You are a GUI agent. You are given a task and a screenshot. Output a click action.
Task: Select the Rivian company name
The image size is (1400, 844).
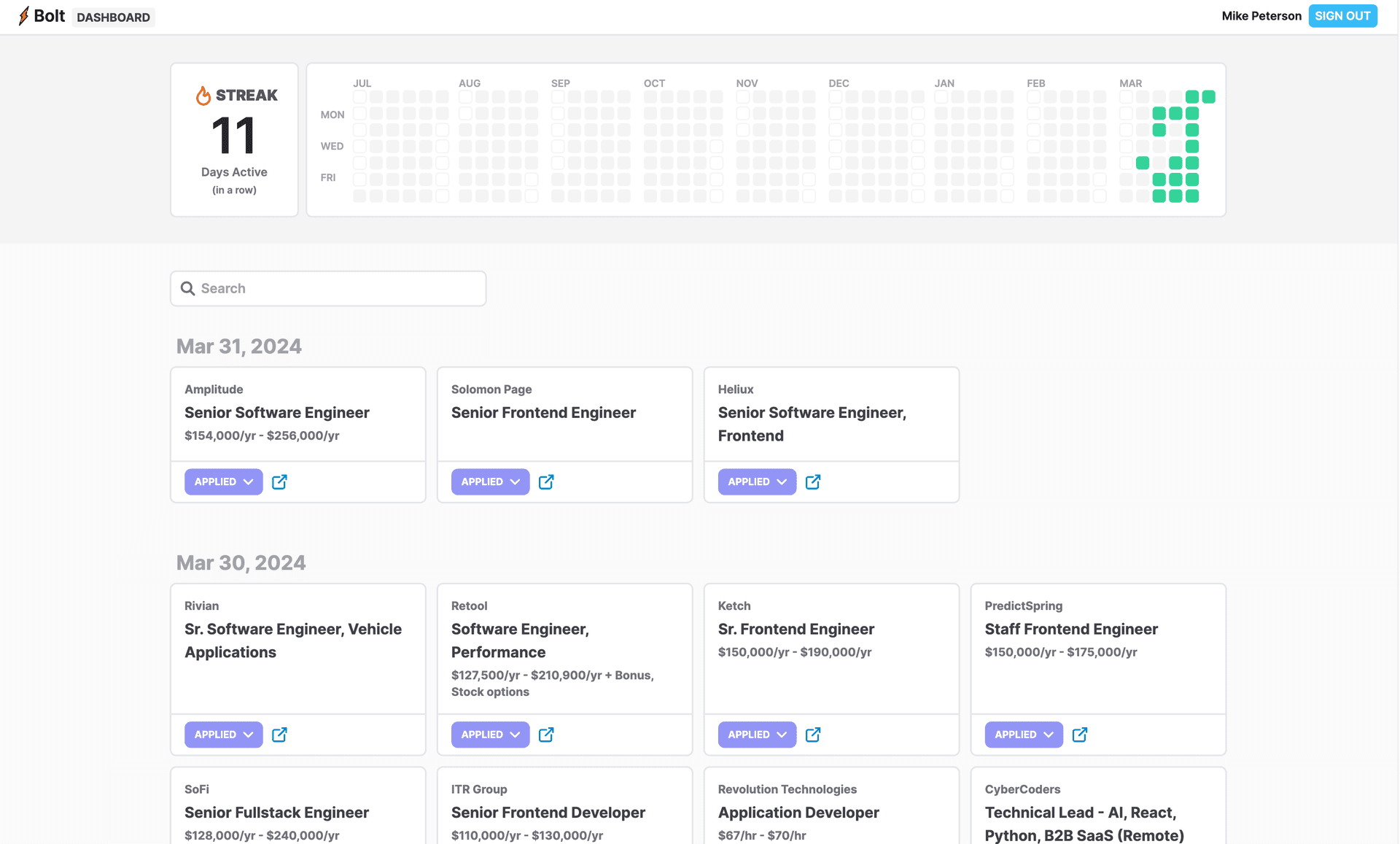point(201,606)
